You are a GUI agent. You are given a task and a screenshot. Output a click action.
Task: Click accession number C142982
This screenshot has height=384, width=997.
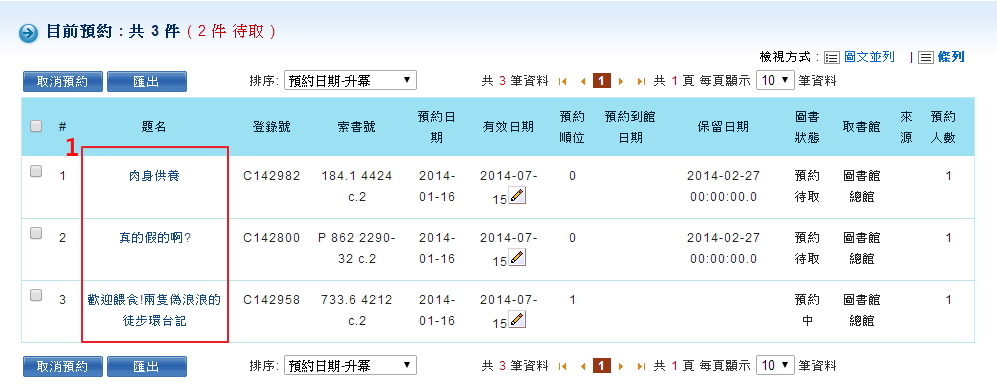click(x=272, y=175)
